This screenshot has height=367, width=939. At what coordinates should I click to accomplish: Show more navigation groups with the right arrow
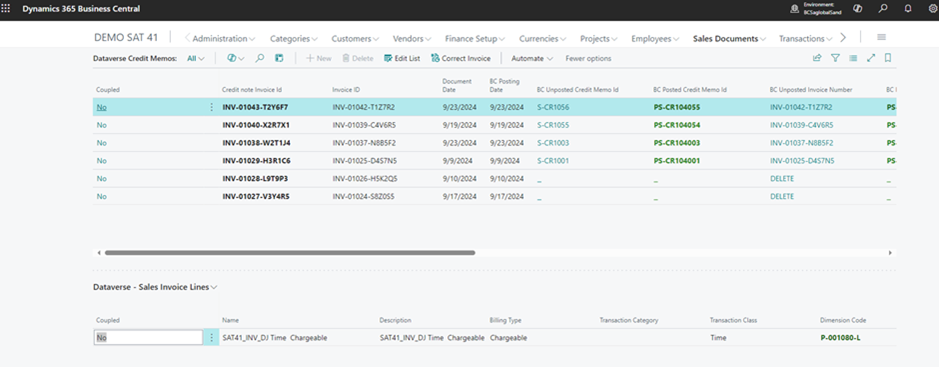pos(843,38)
